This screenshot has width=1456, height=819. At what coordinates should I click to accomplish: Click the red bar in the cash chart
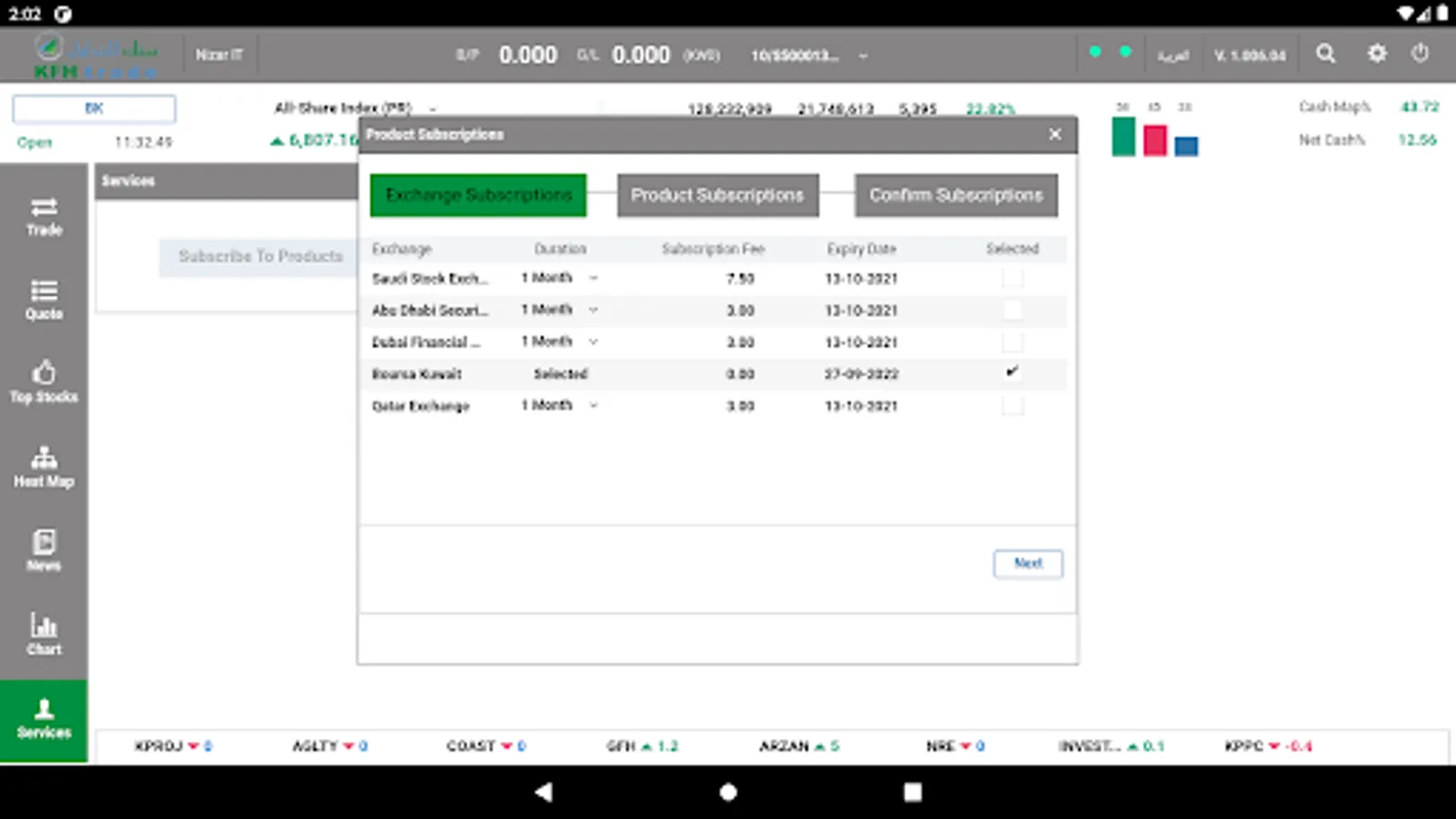point(1155,140)
